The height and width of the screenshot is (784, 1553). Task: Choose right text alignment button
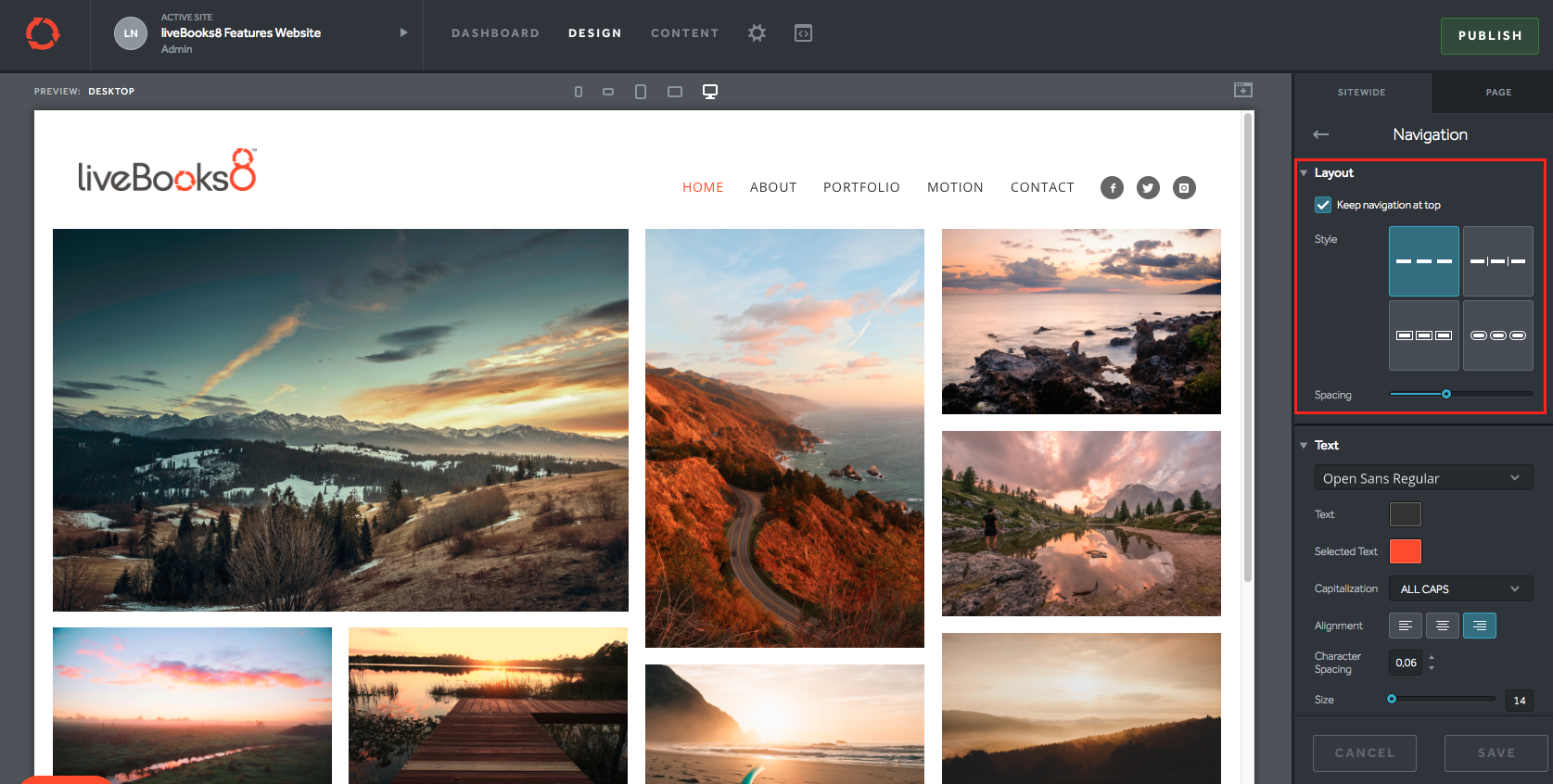1479,626
